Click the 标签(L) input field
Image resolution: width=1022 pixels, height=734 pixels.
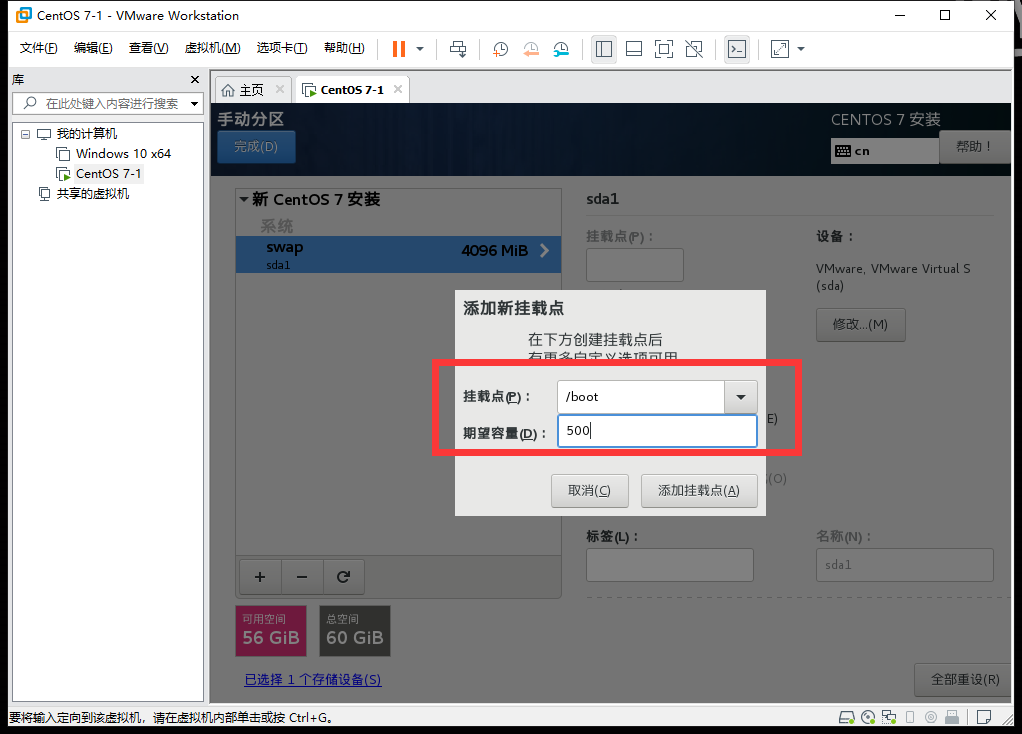pyautogui.click(x=669, y=565)
